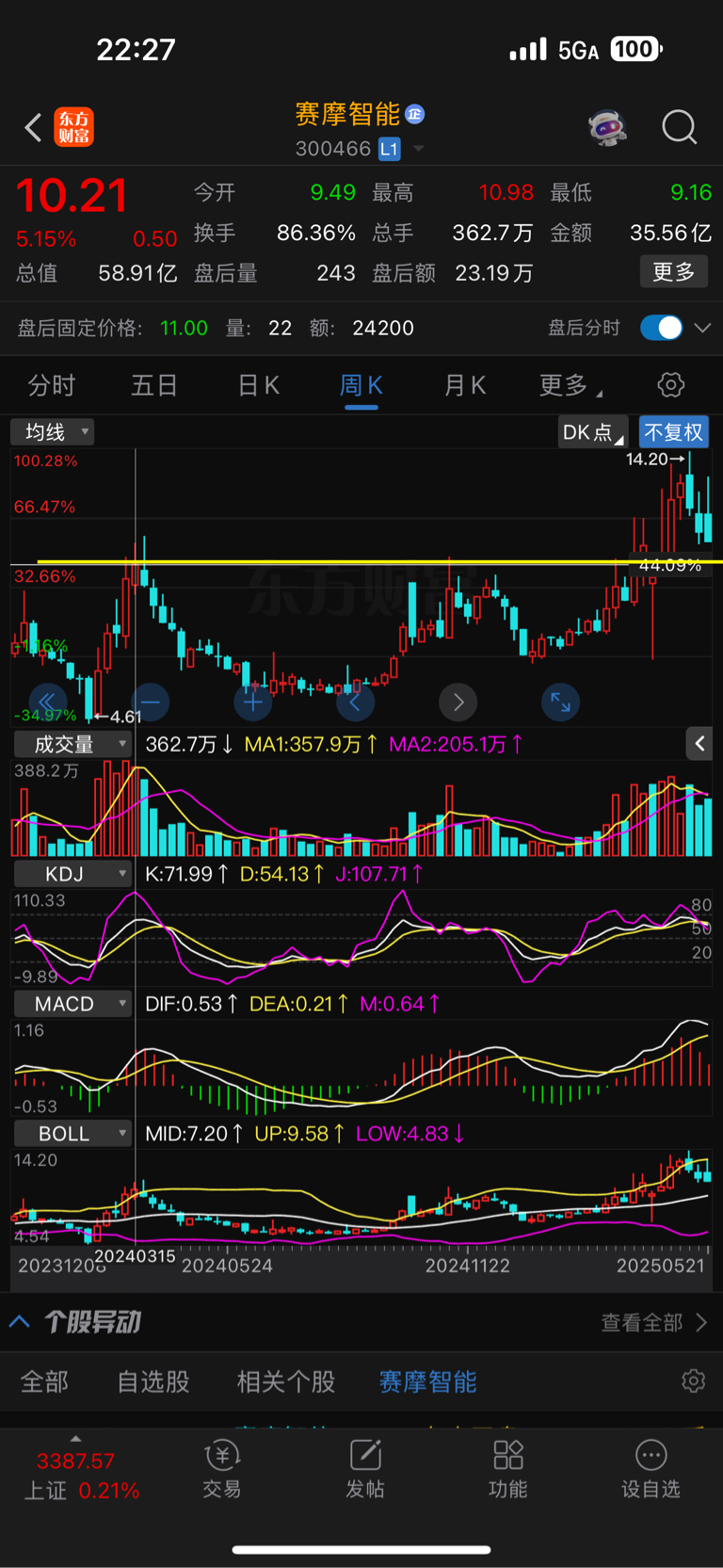Screen dimensions: 723x1568
Task: Tap the battery indicator in status bar
Action: pos(636,49)
